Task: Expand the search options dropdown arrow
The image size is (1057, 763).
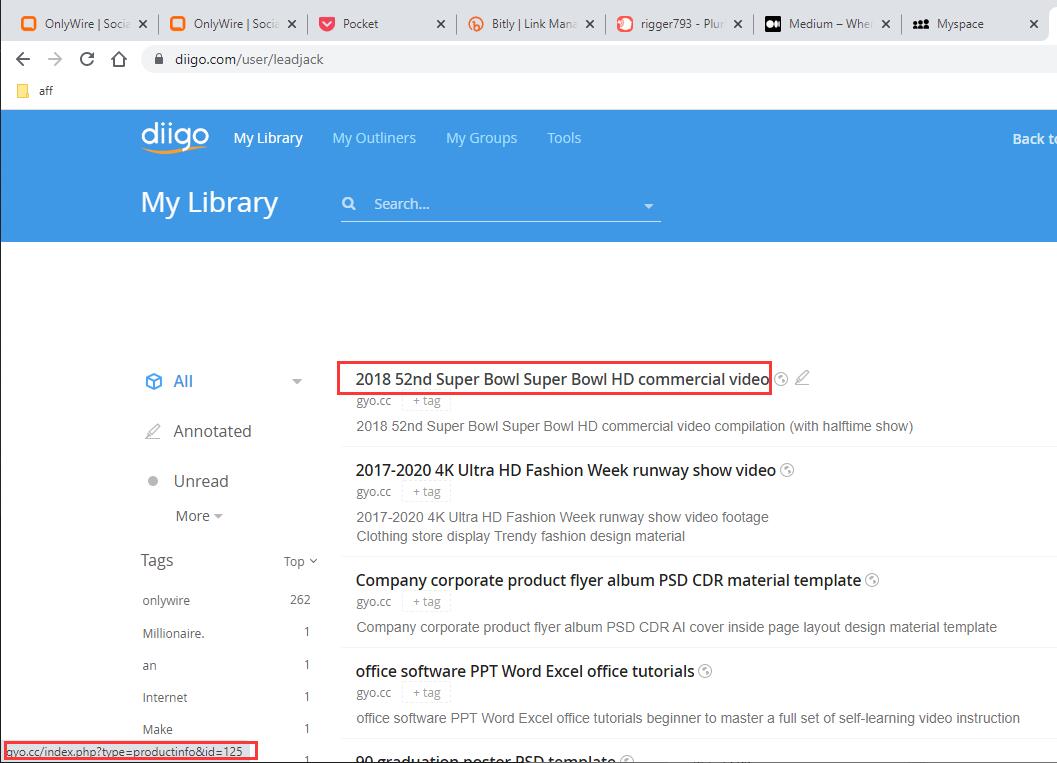Action: coord(648,206)
